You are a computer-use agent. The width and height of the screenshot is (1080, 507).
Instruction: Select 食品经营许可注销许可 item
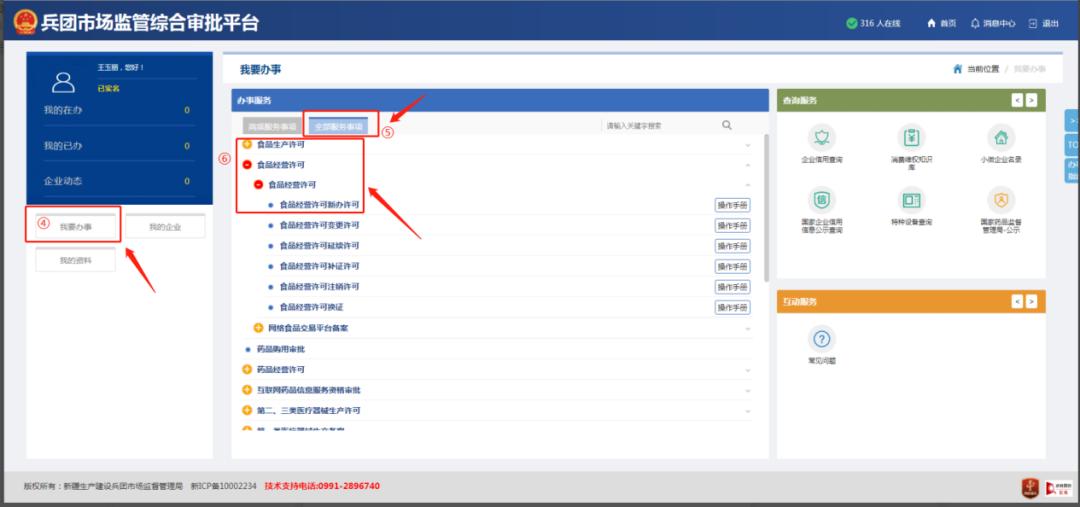click(319, 287)
